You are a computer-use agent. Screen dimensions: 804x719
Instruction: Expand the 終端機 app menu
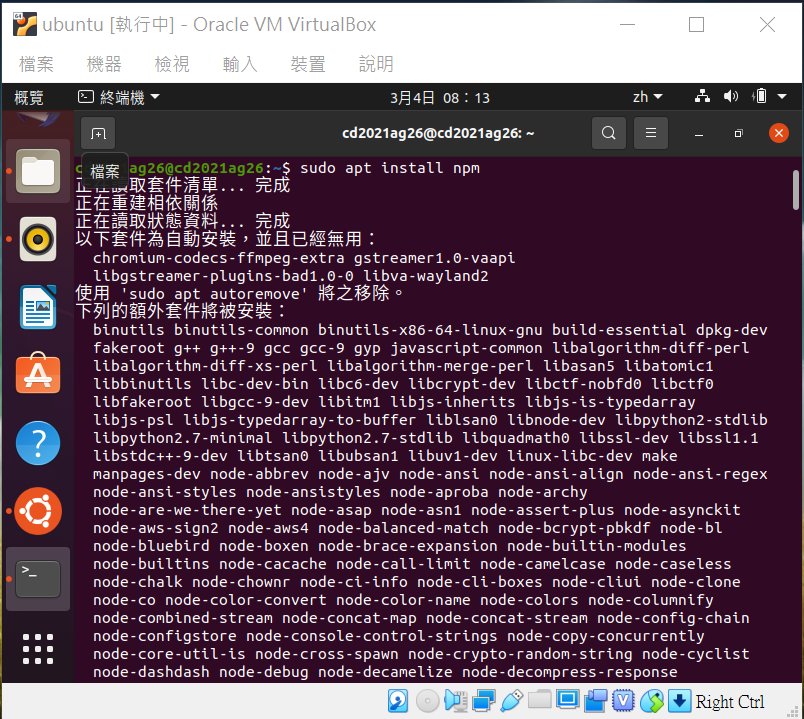click(118, 97)
